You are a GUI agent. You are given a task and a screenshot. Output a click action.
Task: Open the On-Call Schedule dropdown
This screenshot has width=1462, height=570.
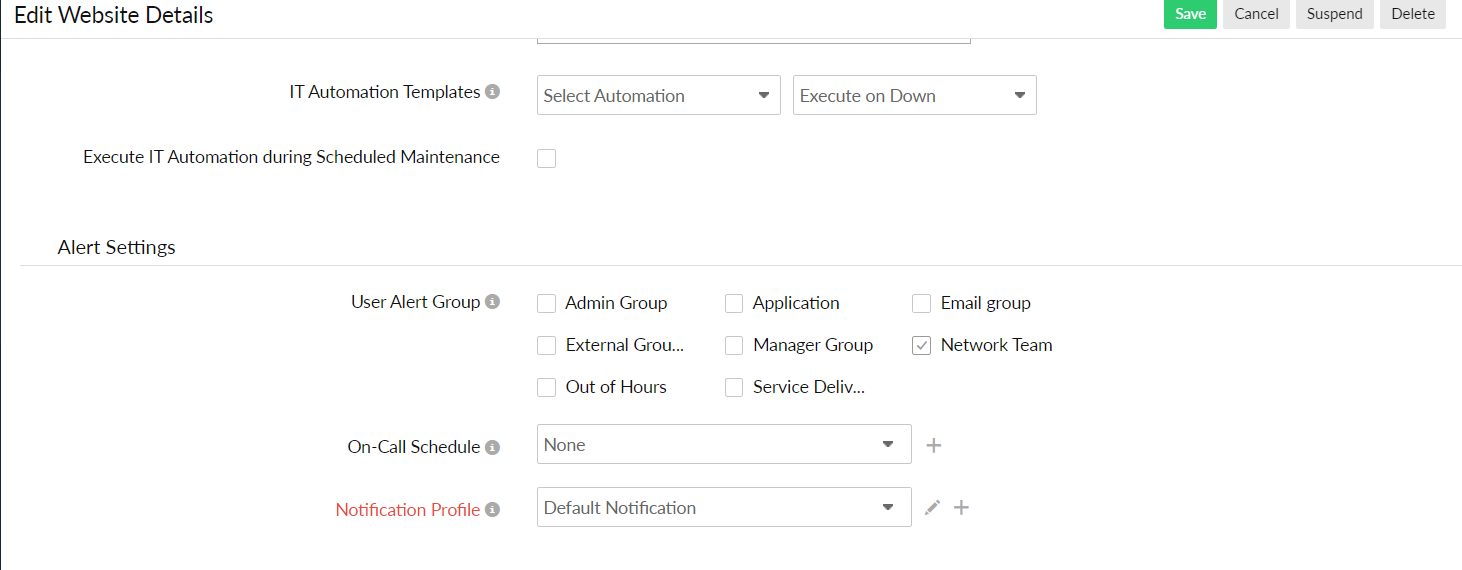coord(724,445)
